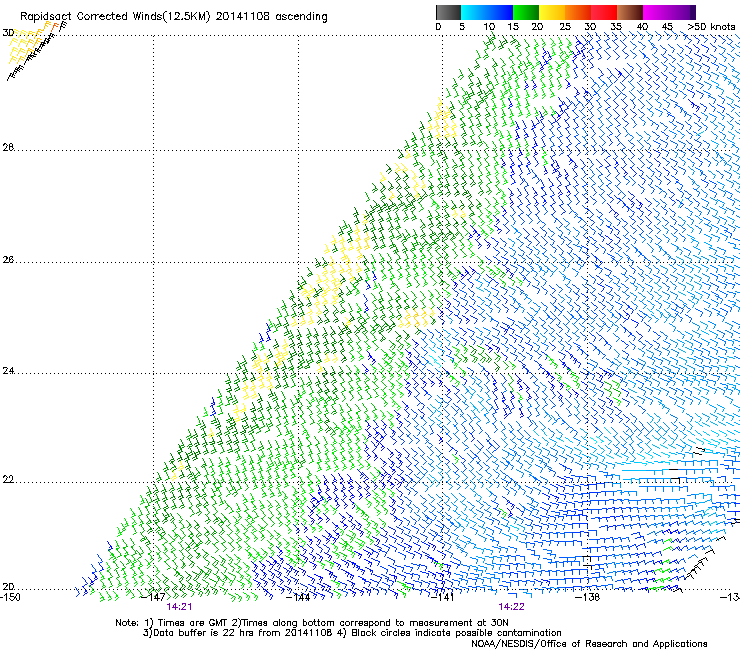Click the yellow 20-25 knots legend segment
Image resolution: width=740 pixels, height=650 pixels.
pyautogui.click(x=552, y=12)
